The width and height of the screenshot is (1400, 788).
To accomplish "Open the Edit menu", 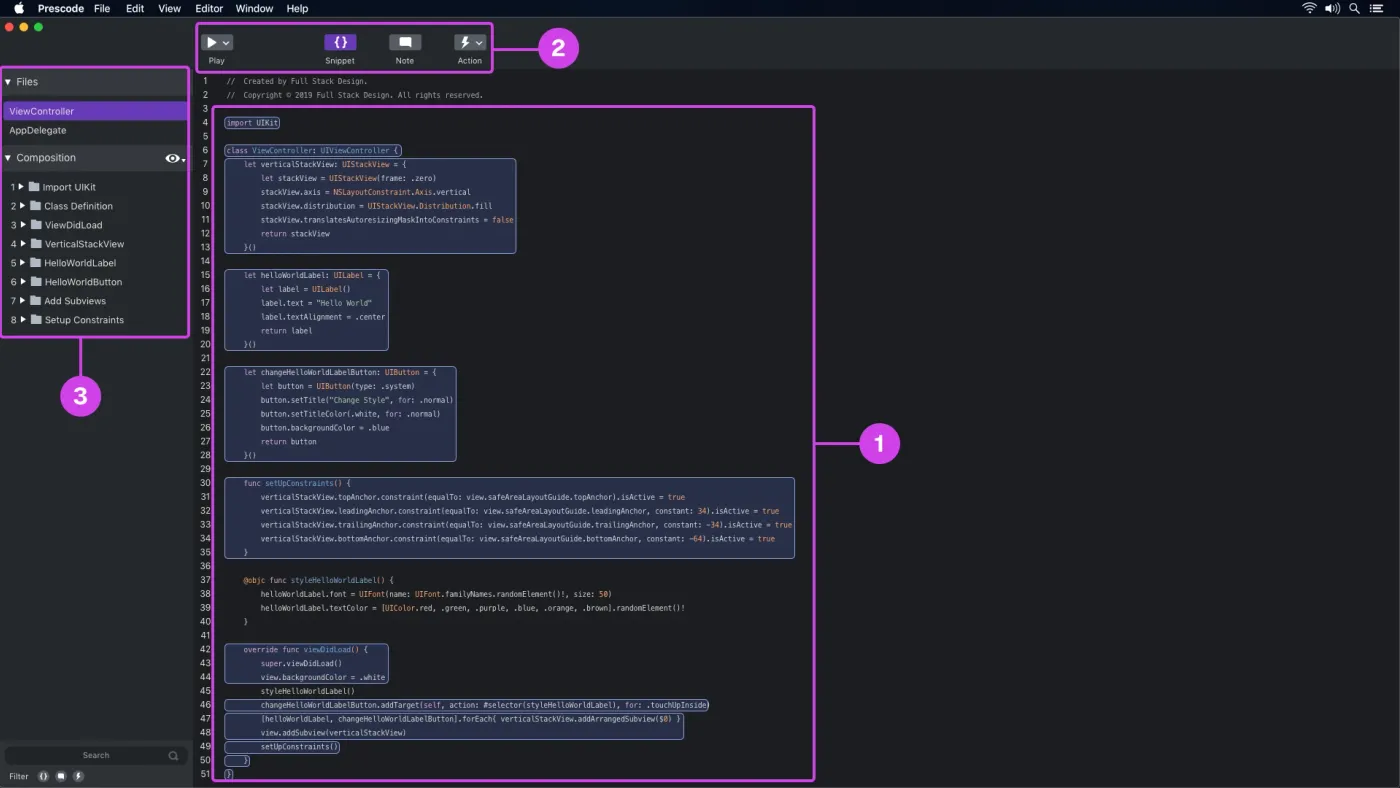I will pyautogui.click(x=135, y=8).
